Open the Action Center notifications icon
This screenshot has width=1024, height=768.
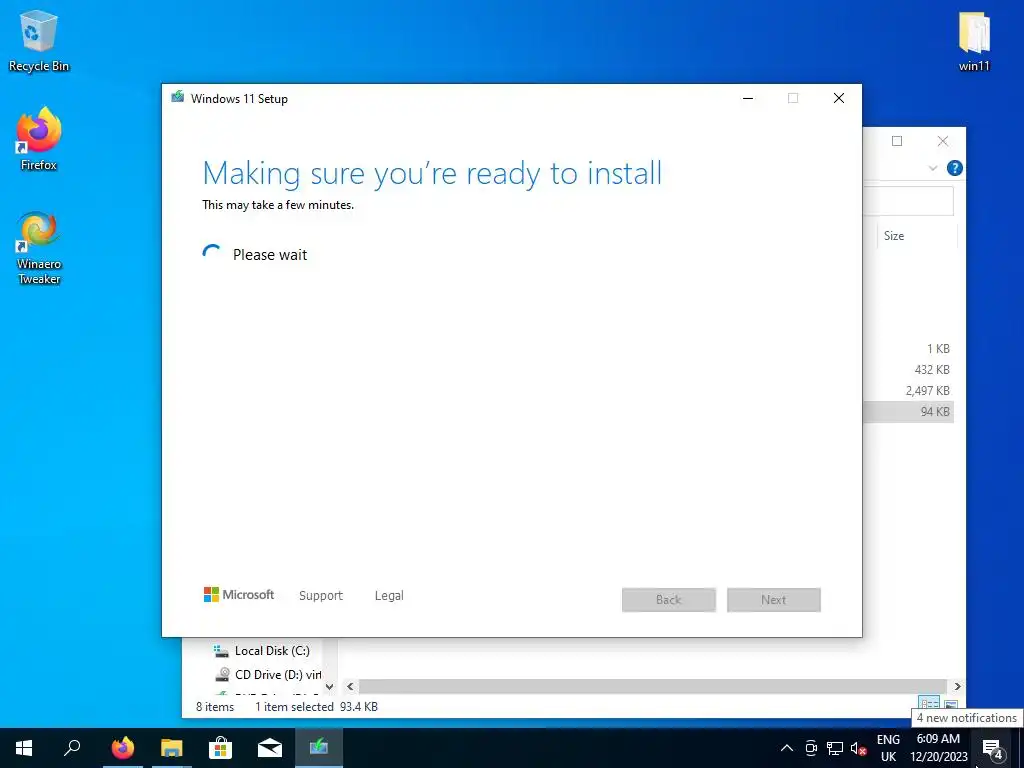pos(992,748)
